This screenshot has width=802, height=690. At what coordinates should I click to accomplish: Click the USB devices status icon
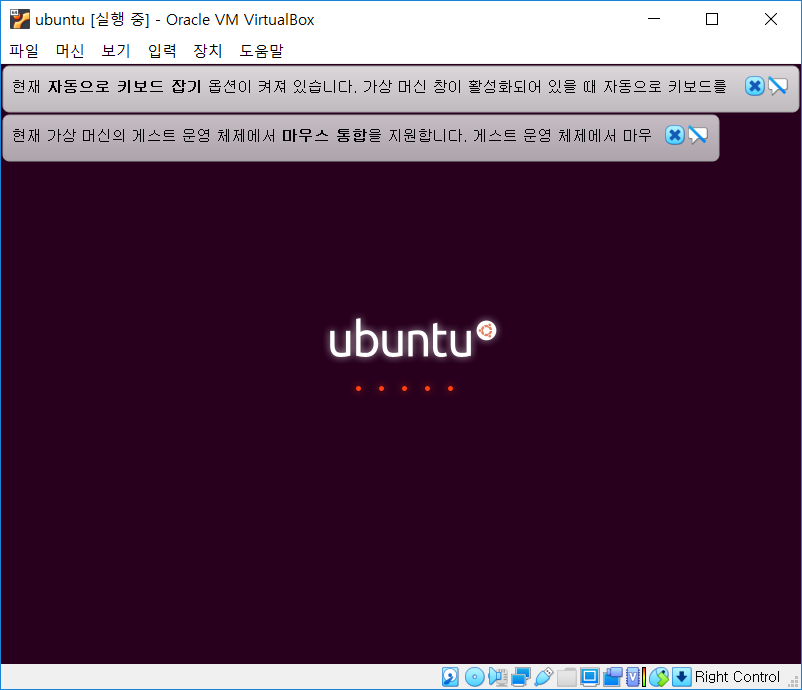click(544, 677)
